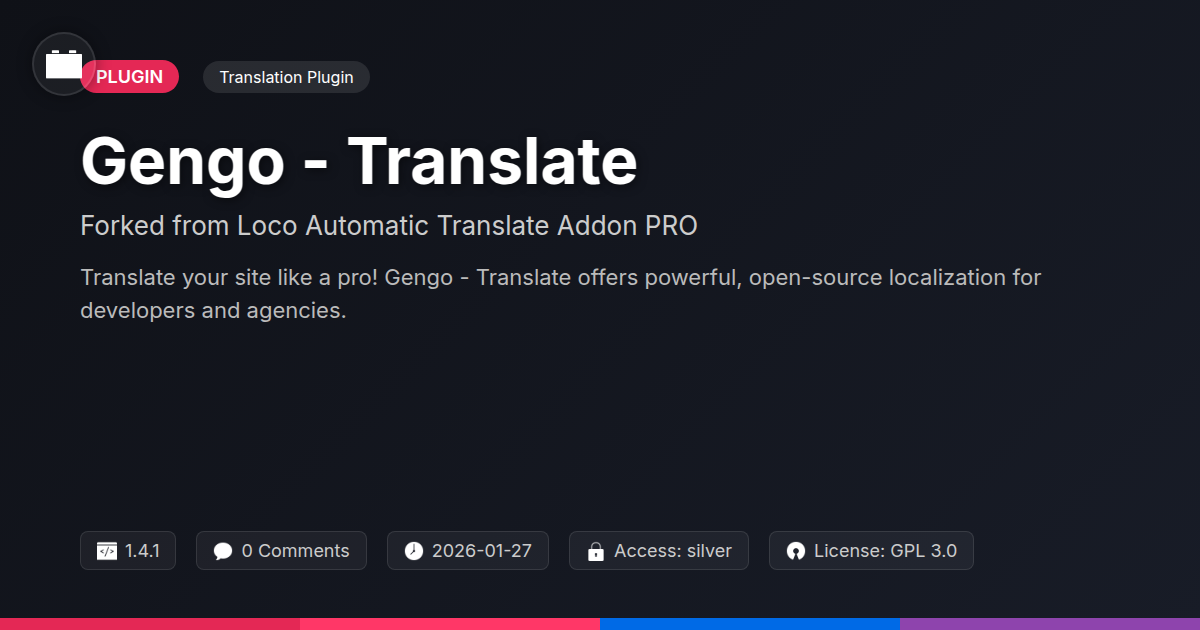The width and height of the screenshot is (1200, 630).
Task: Click the padlock access icon
Action: tap(596, 551)
